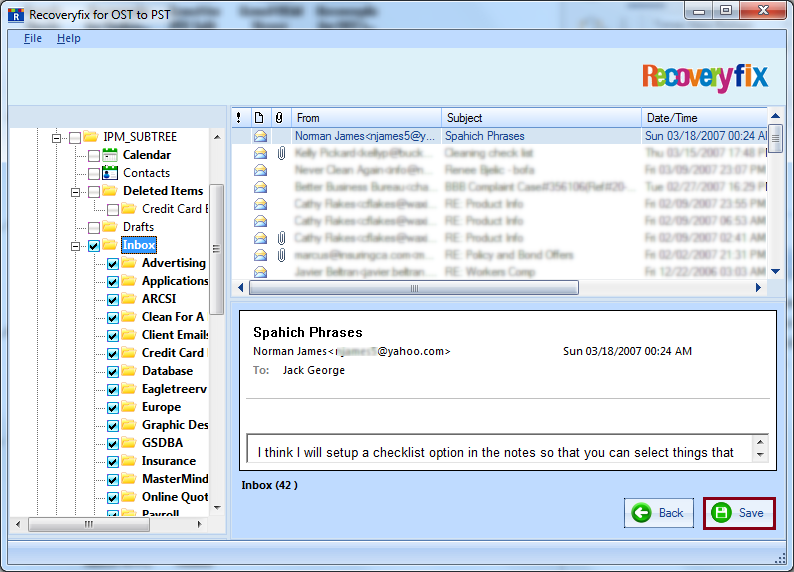794x572 pixels.
Task: Click folder tree scroll up arrow
Action: [x=217, y=137]
